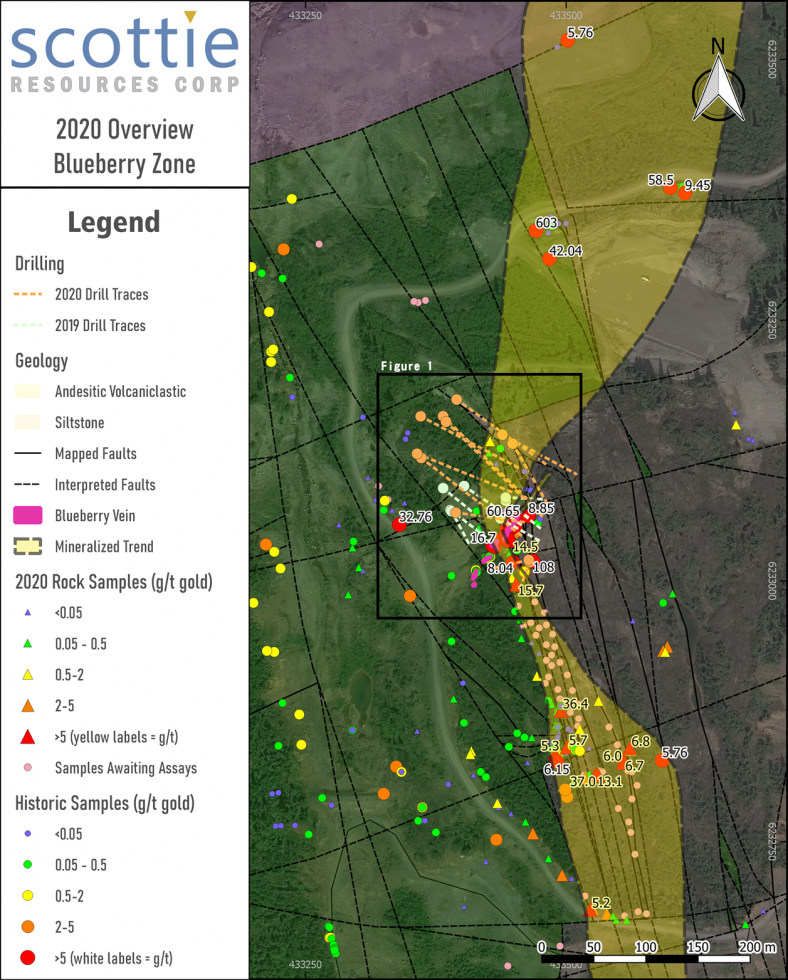Click the Mapped Faults solid line symbol
Image resolution: width=788 pixels, height=980 pixels.
tap(29, 453)
